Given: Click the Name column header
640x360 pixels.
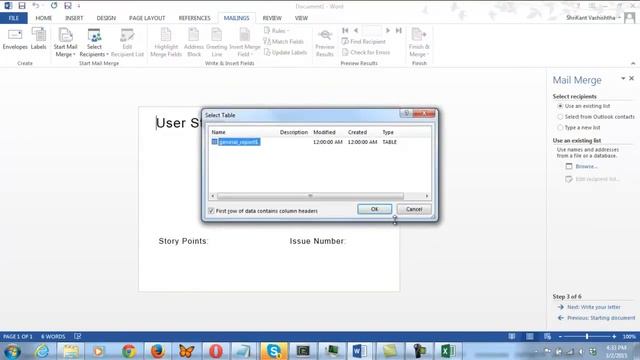Looking at the screenshot, I should [218, 132].
